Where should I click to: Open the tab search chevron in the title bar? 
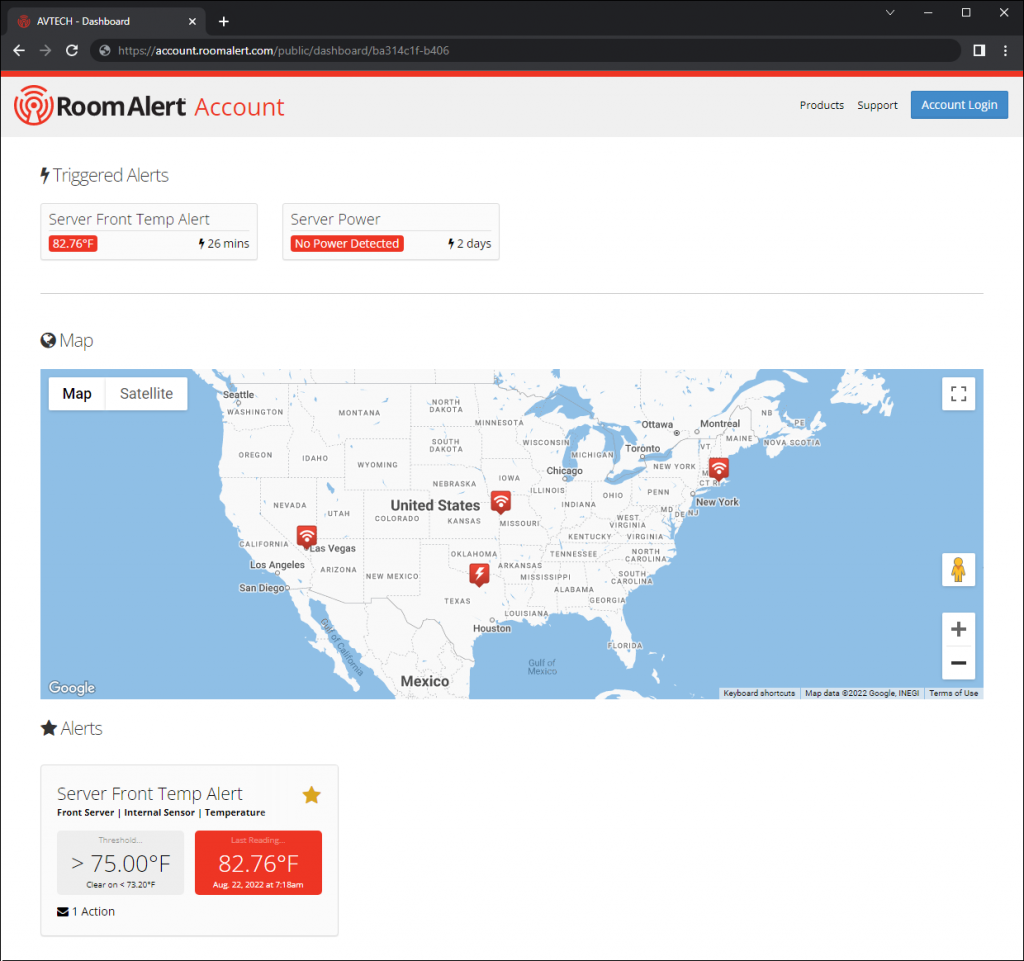(x=890, y=13)
